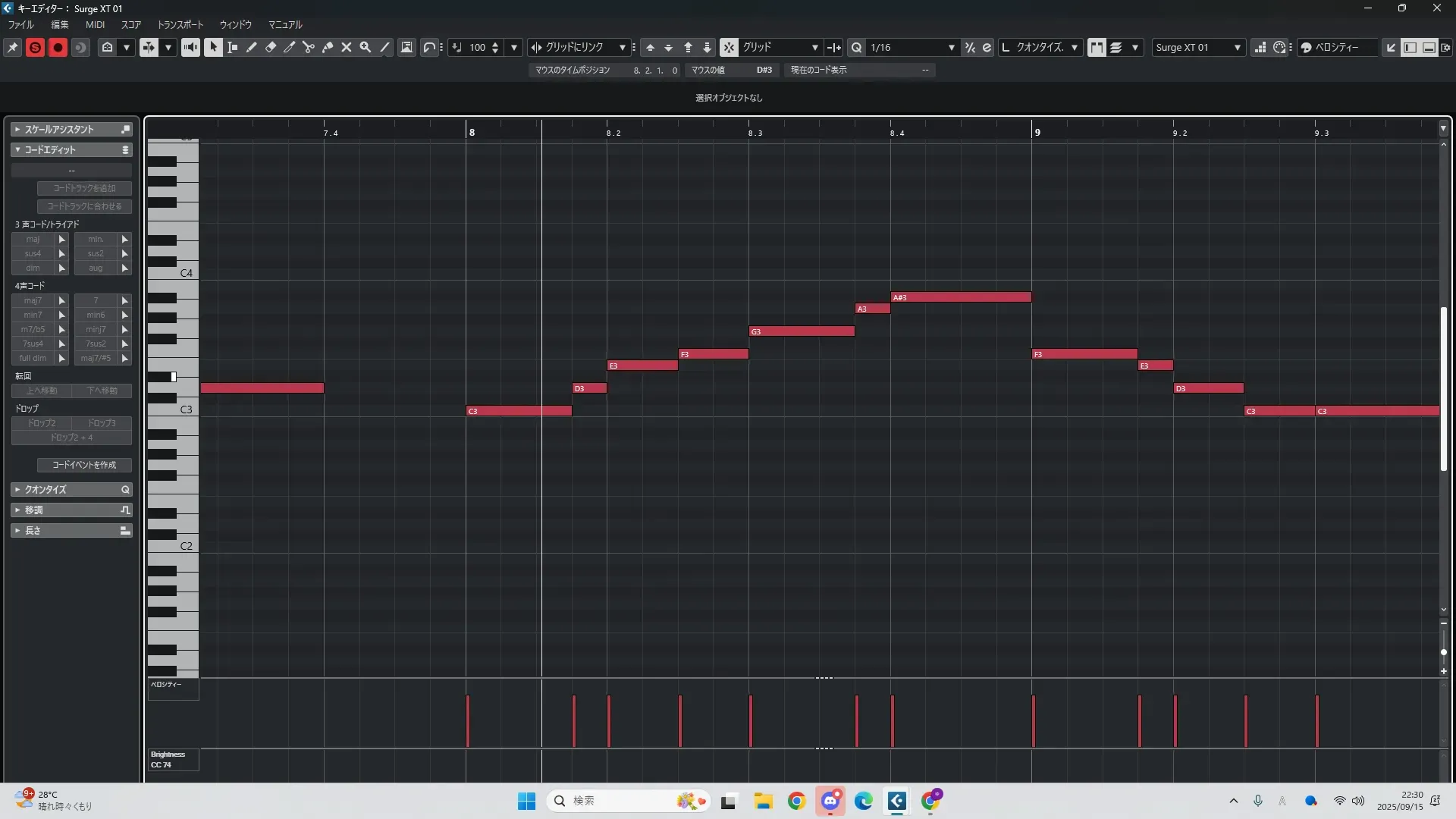Image resolution: width=1456 pixels, height=819 pixels.
Task: Activate the Zoom magnifier tool
Action: pos(366,47)
